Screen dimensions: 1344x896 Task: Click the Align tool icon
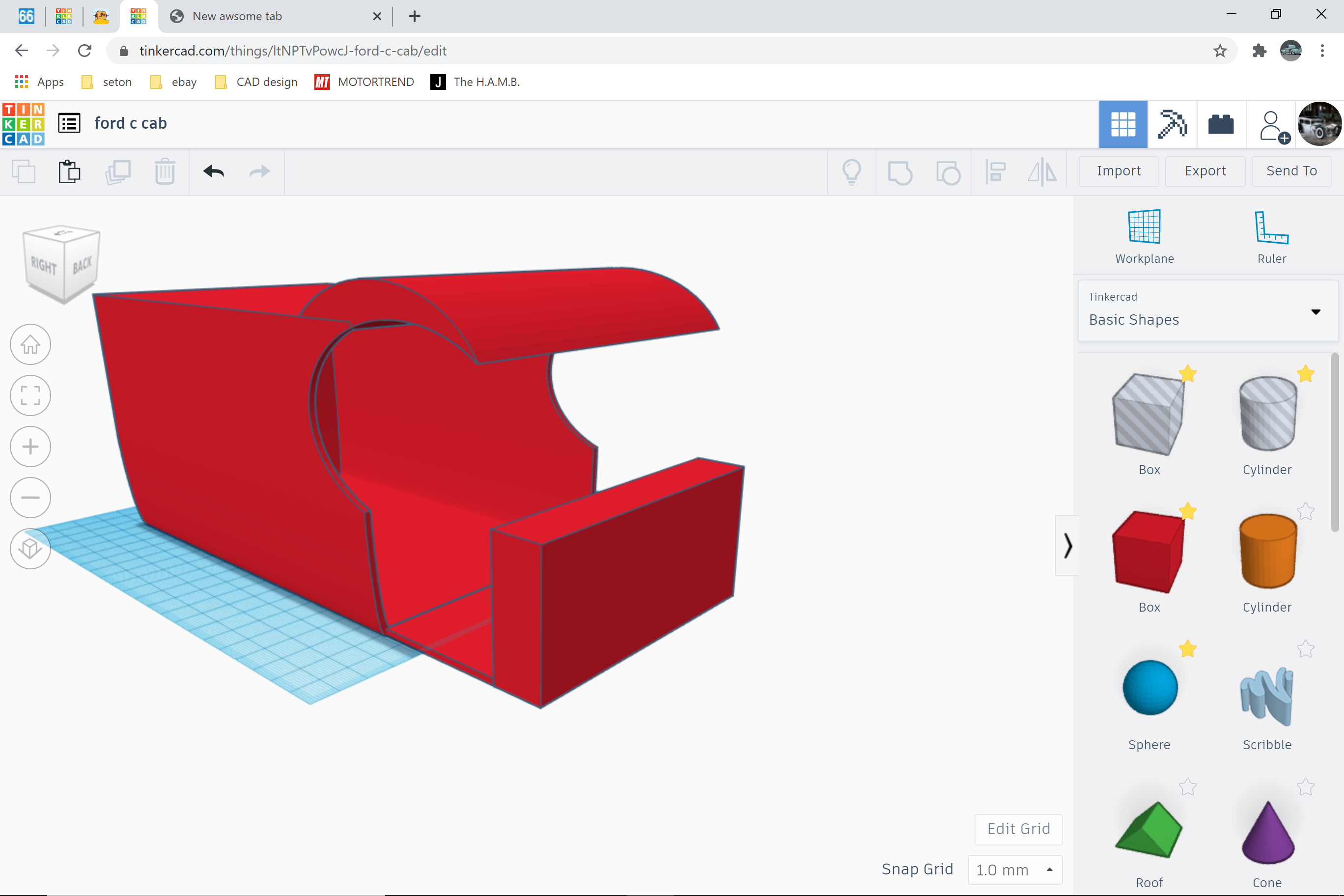995,171
